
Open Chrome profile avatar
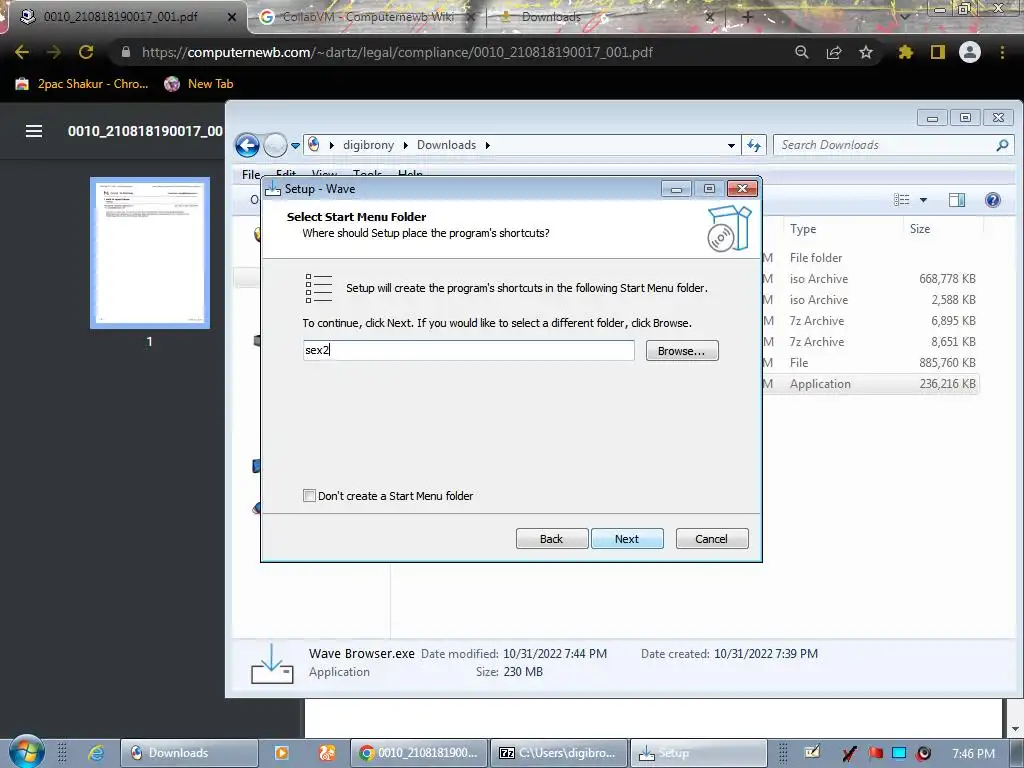click(x=970, y=52)
